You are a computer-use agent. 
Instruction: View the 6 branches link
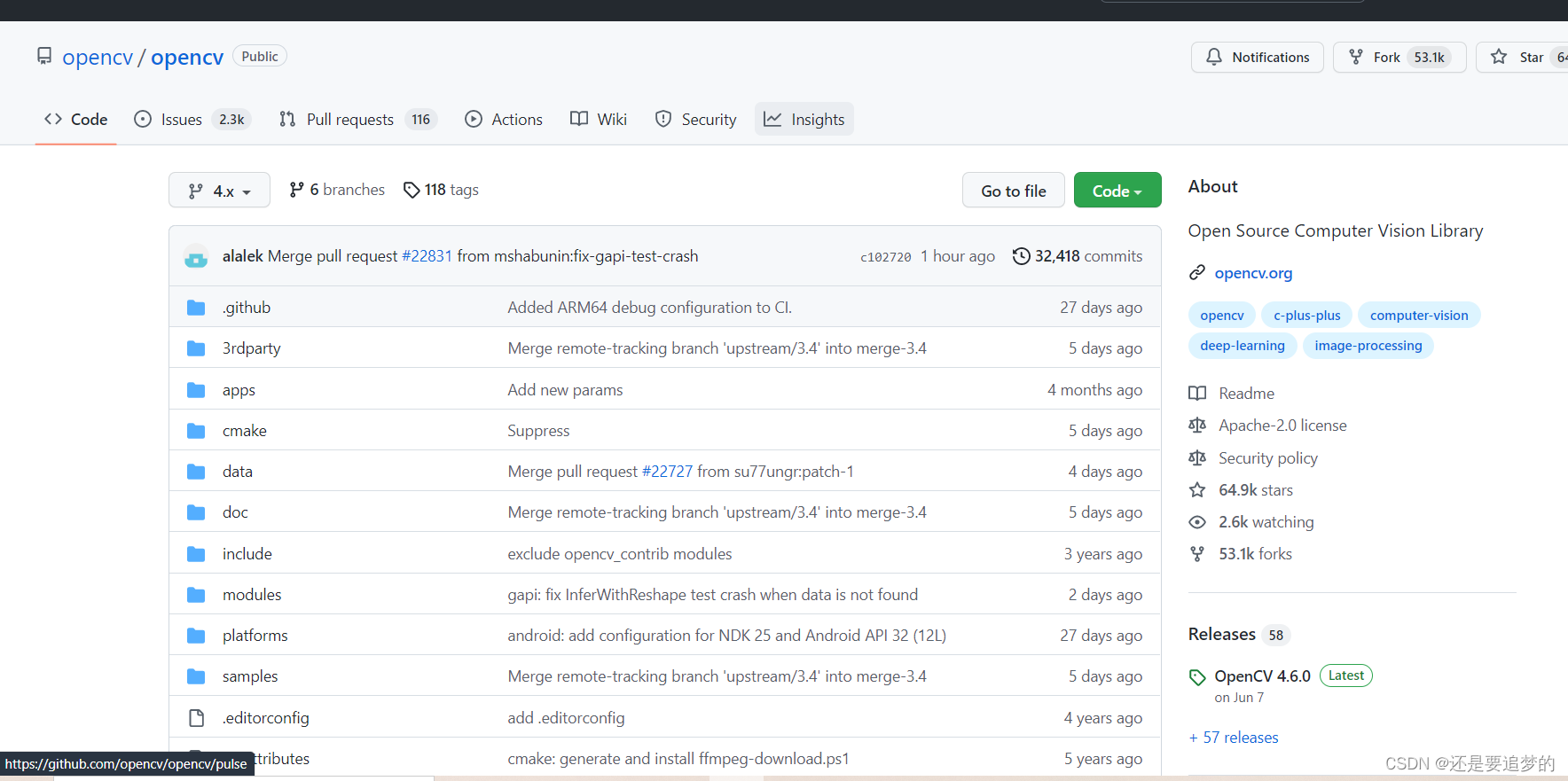point(337,190)
